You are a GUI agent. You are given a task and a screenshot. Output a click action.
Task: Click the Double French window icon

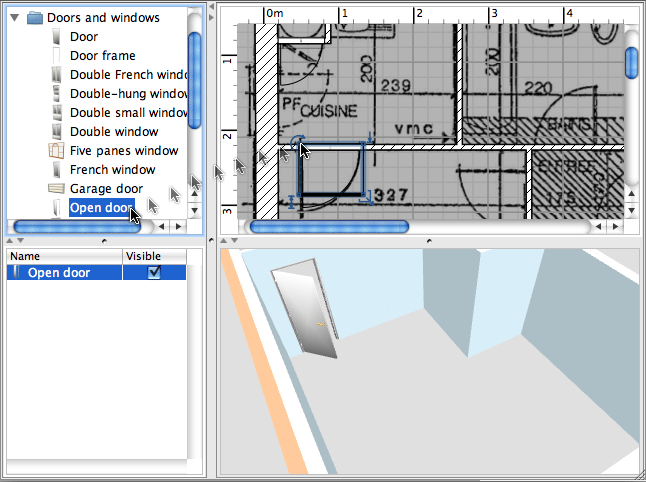point(56,75)
